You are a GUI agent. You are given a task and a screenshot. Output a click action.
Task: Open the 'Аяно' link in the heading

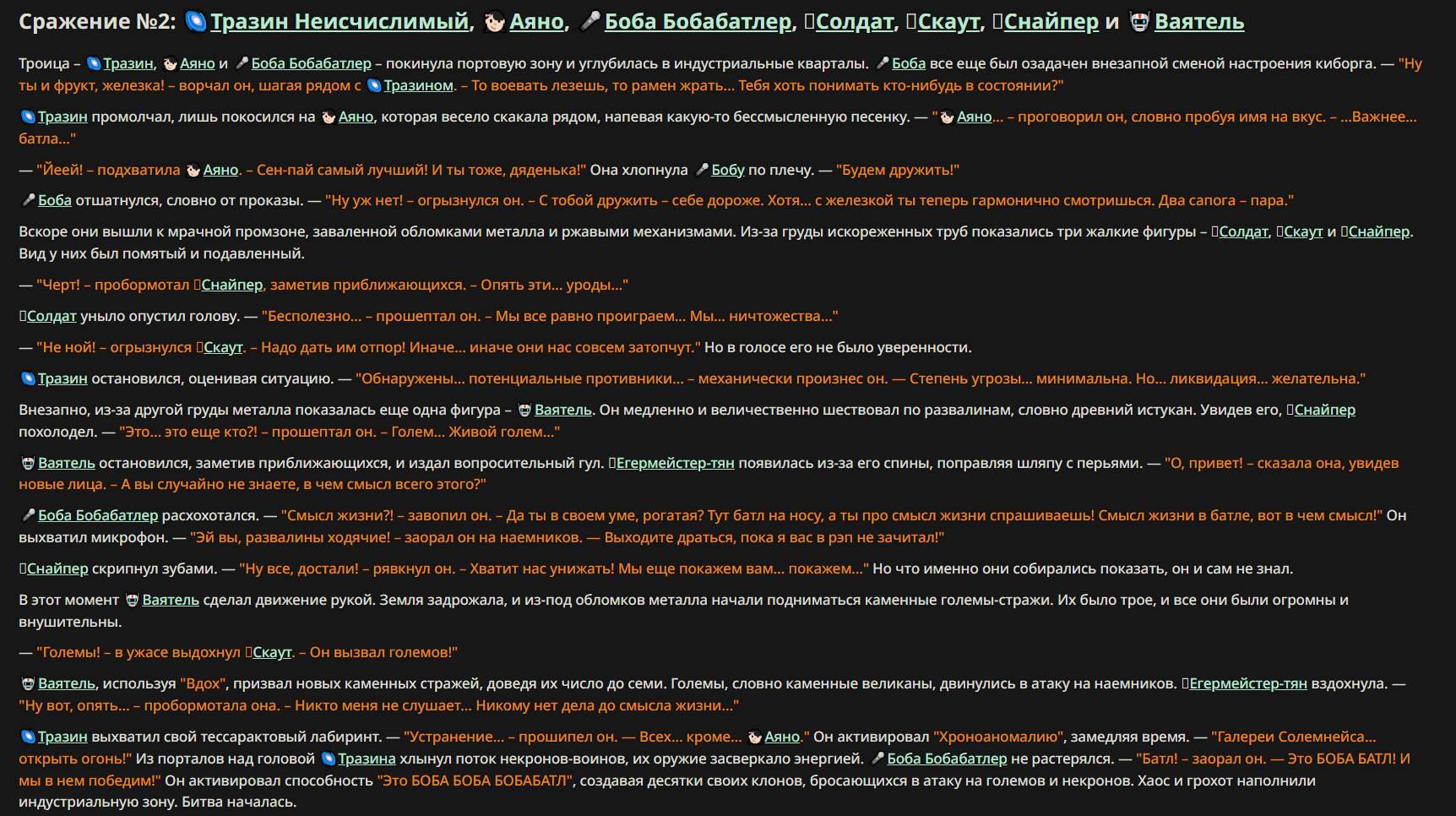[536, 21]
